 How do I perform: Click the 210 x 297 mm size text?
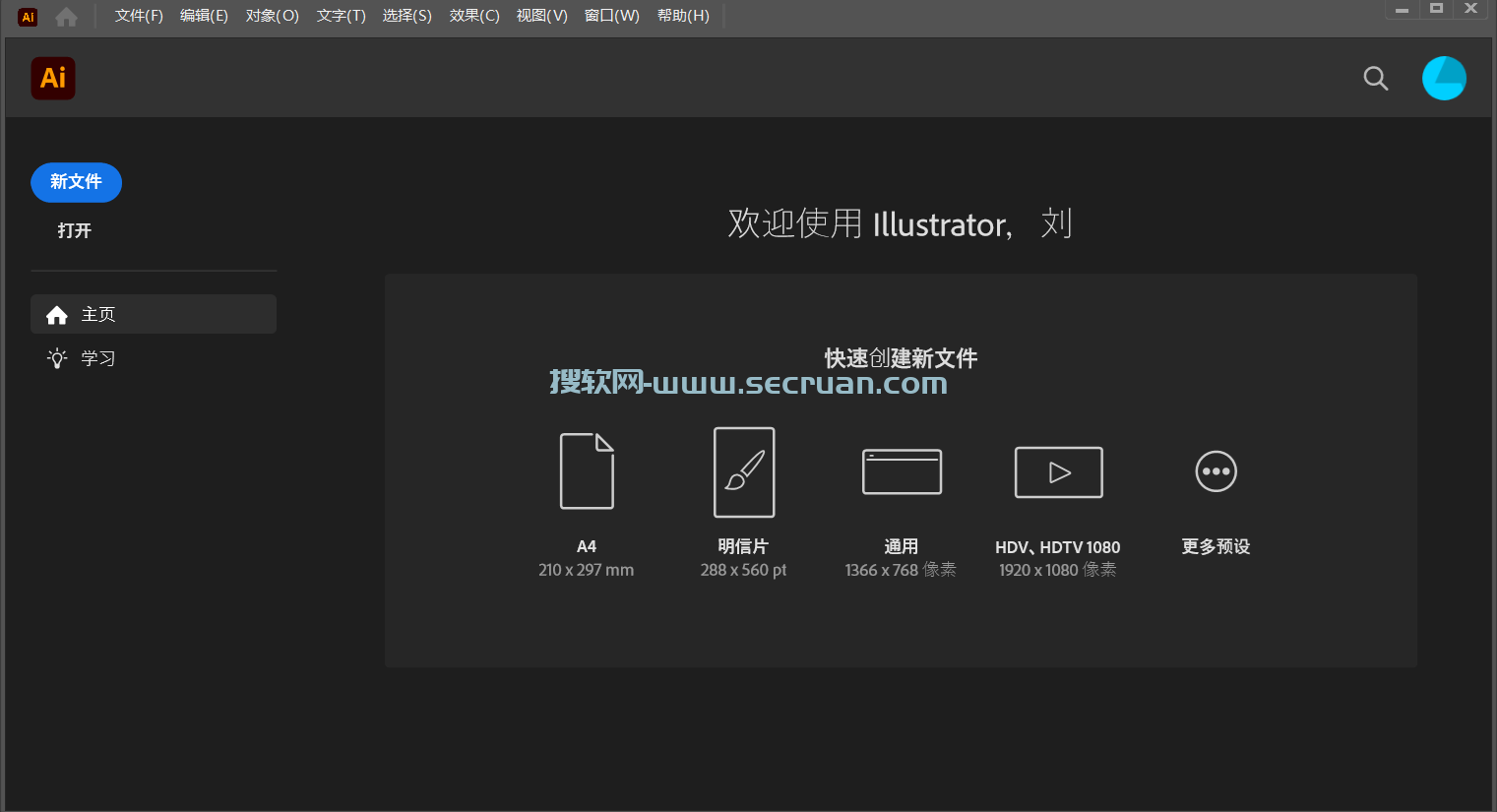[587, 570]
